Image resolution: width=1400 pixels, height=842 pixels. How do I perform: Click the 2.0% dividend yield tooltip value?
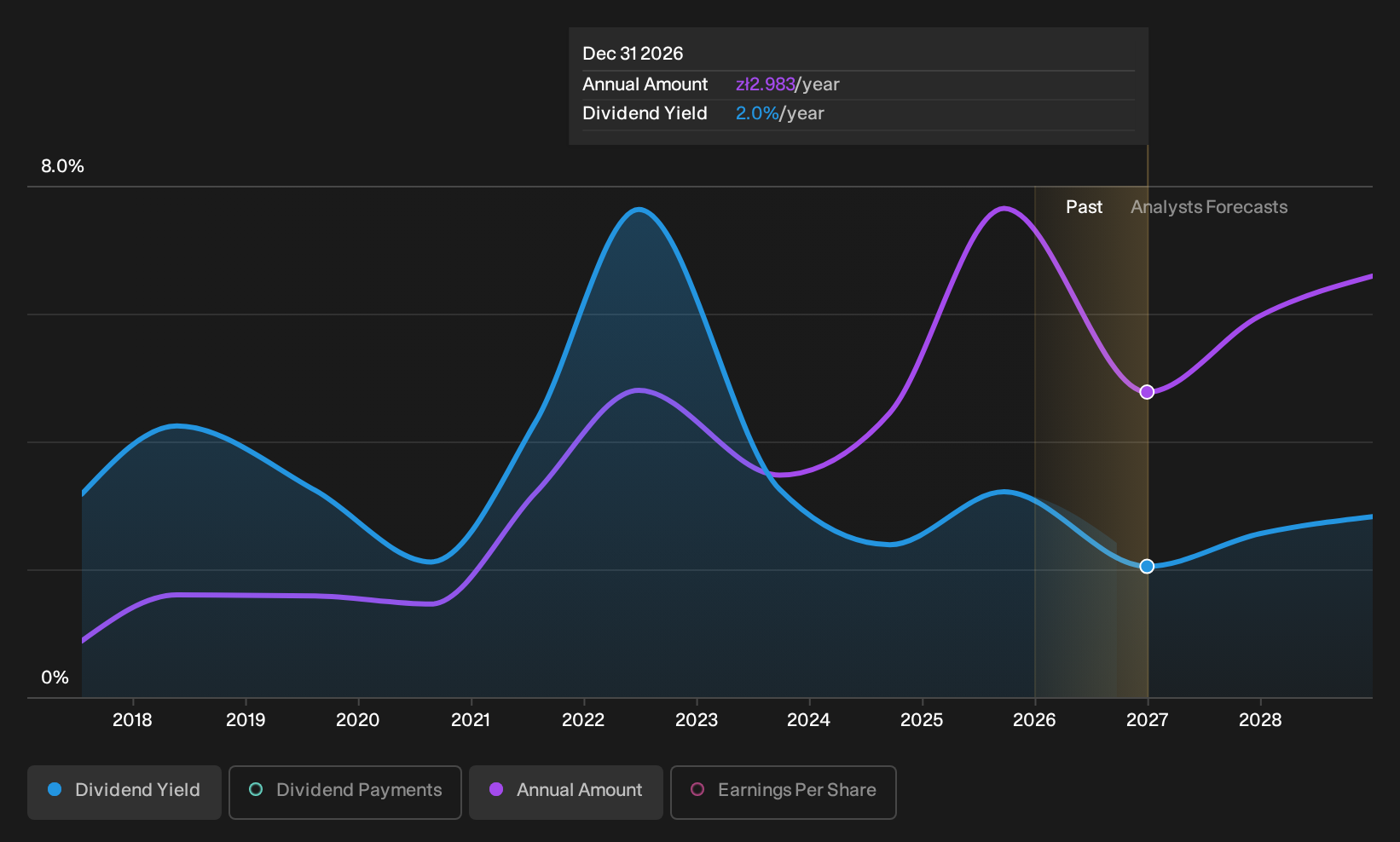[x=757, y=113]
